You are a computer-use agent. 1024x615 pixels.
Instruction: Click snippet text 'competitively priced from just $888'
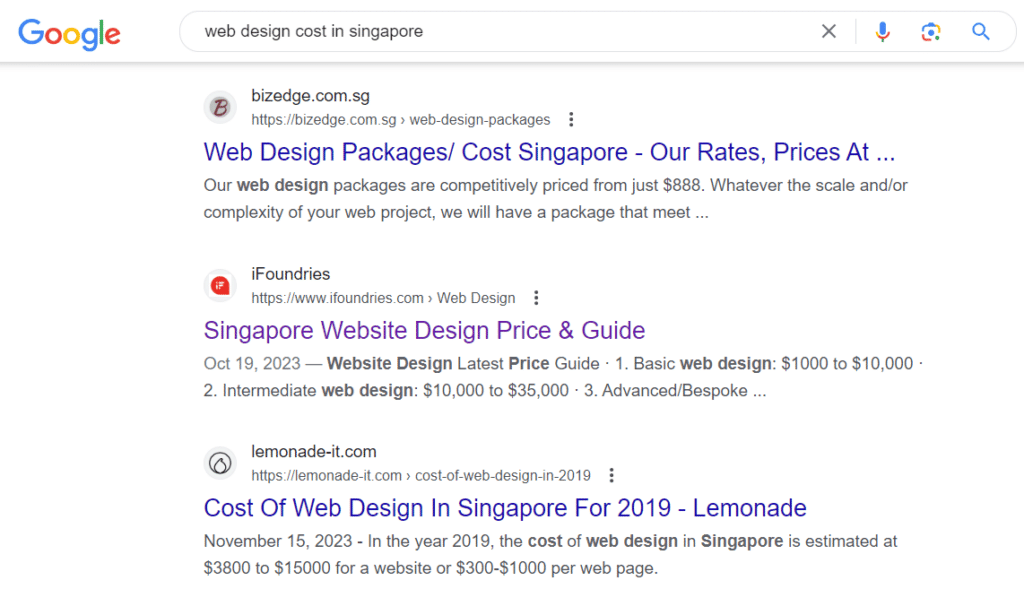(x=572, y=185)
